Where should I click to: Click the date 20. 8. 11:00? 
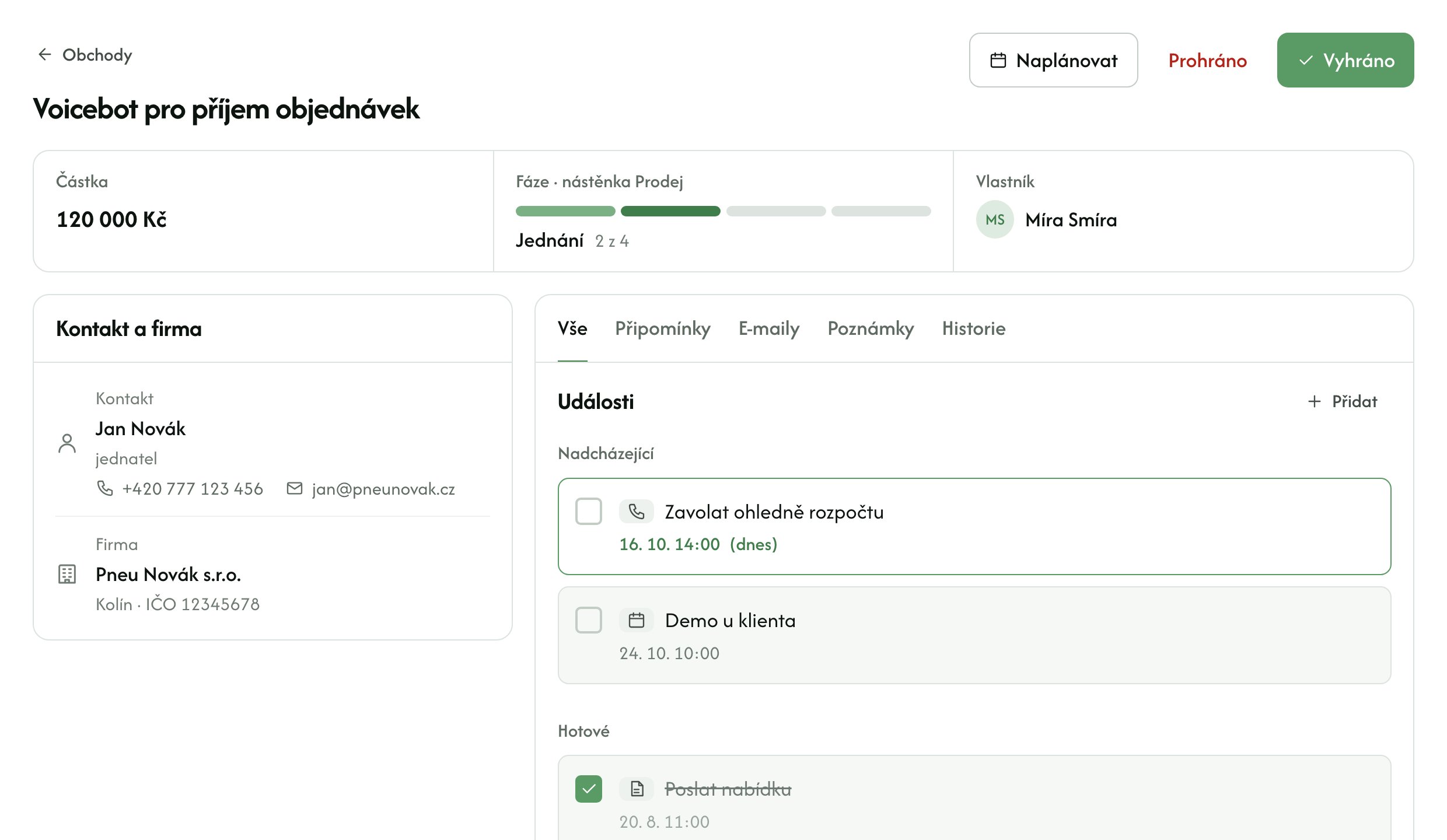665,821
